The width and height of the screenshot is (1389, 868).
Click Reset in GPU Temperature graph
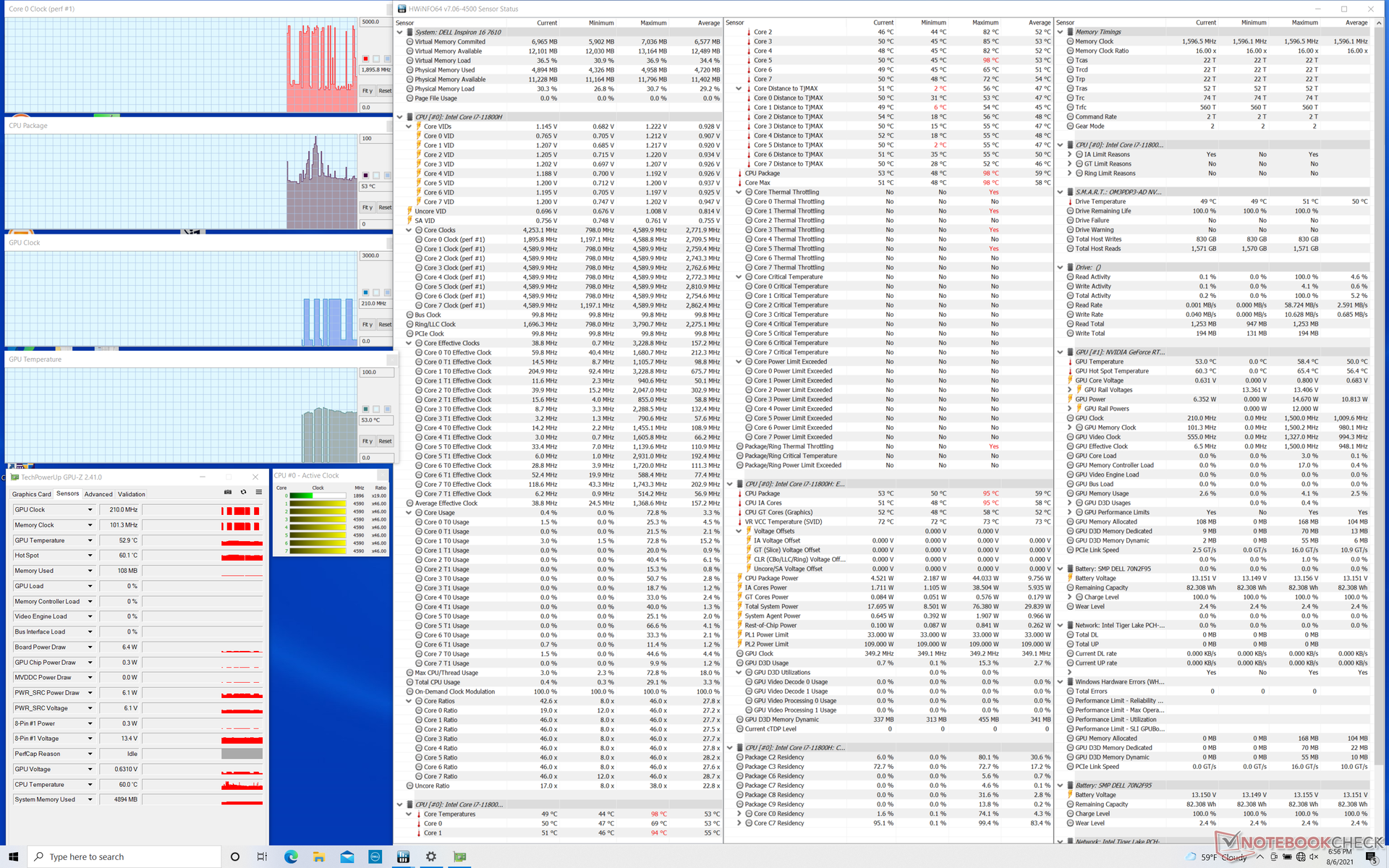pos(385,441)
